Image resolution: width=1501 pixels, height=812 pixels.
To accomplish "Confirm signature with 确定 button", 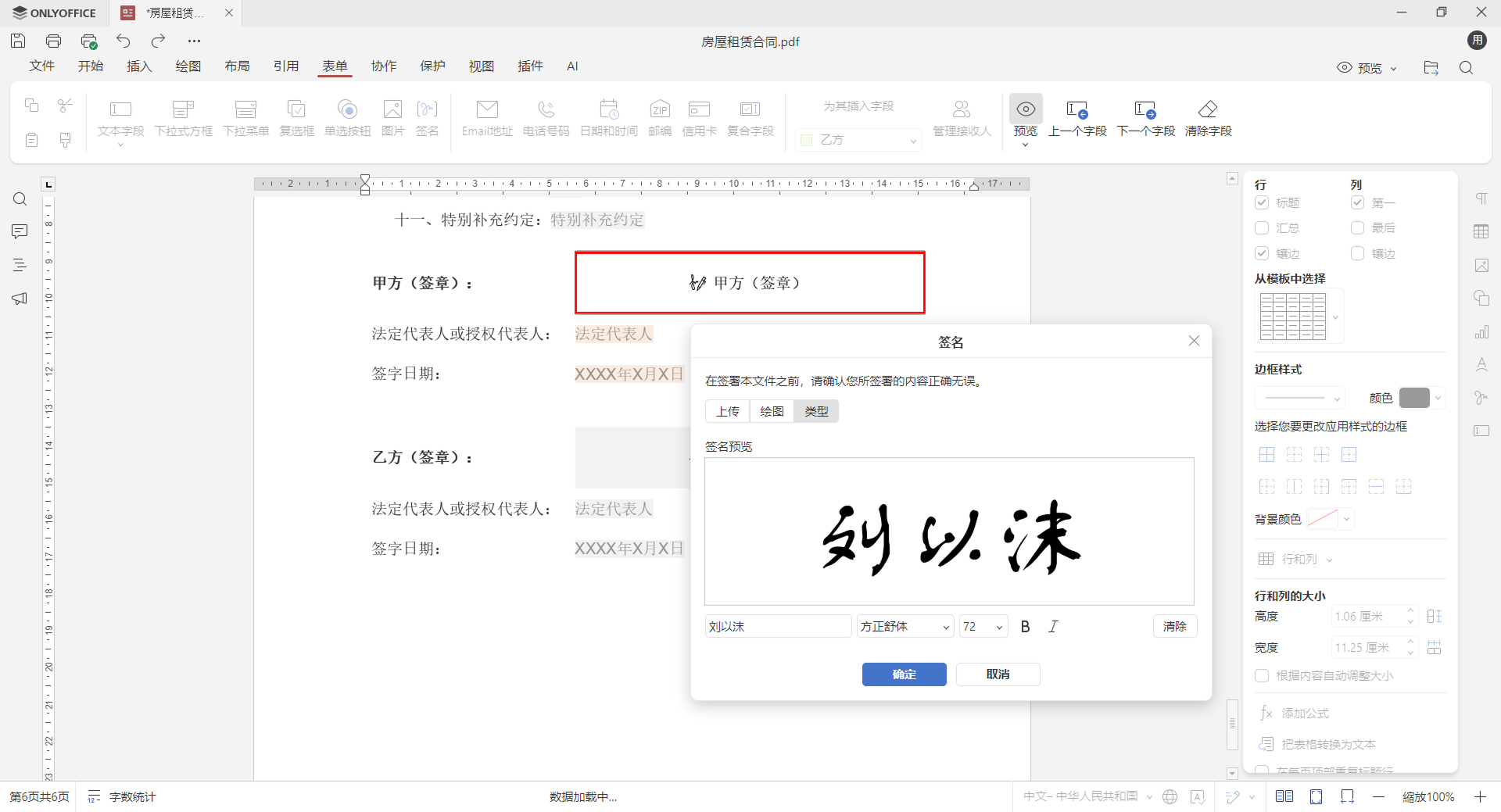I will [x=904, y=674].
